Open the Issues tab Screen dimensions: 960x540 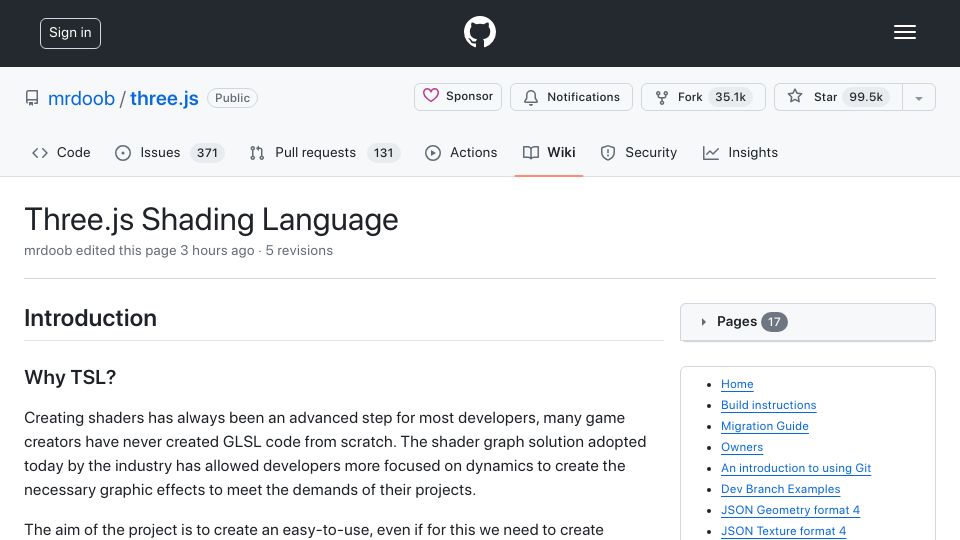170,153
